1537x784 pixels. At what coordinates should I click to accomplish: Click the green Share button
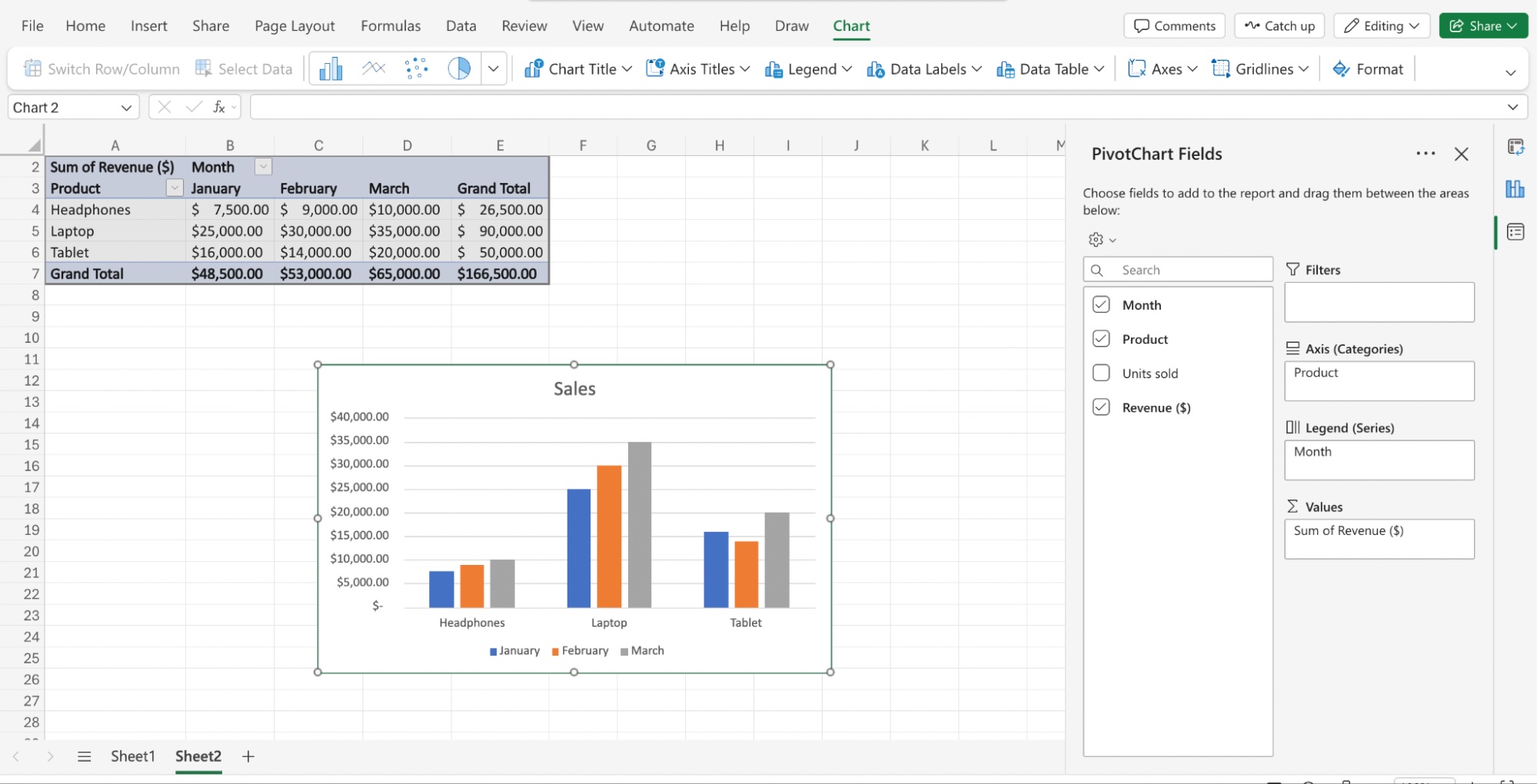tap(1483, 26)
